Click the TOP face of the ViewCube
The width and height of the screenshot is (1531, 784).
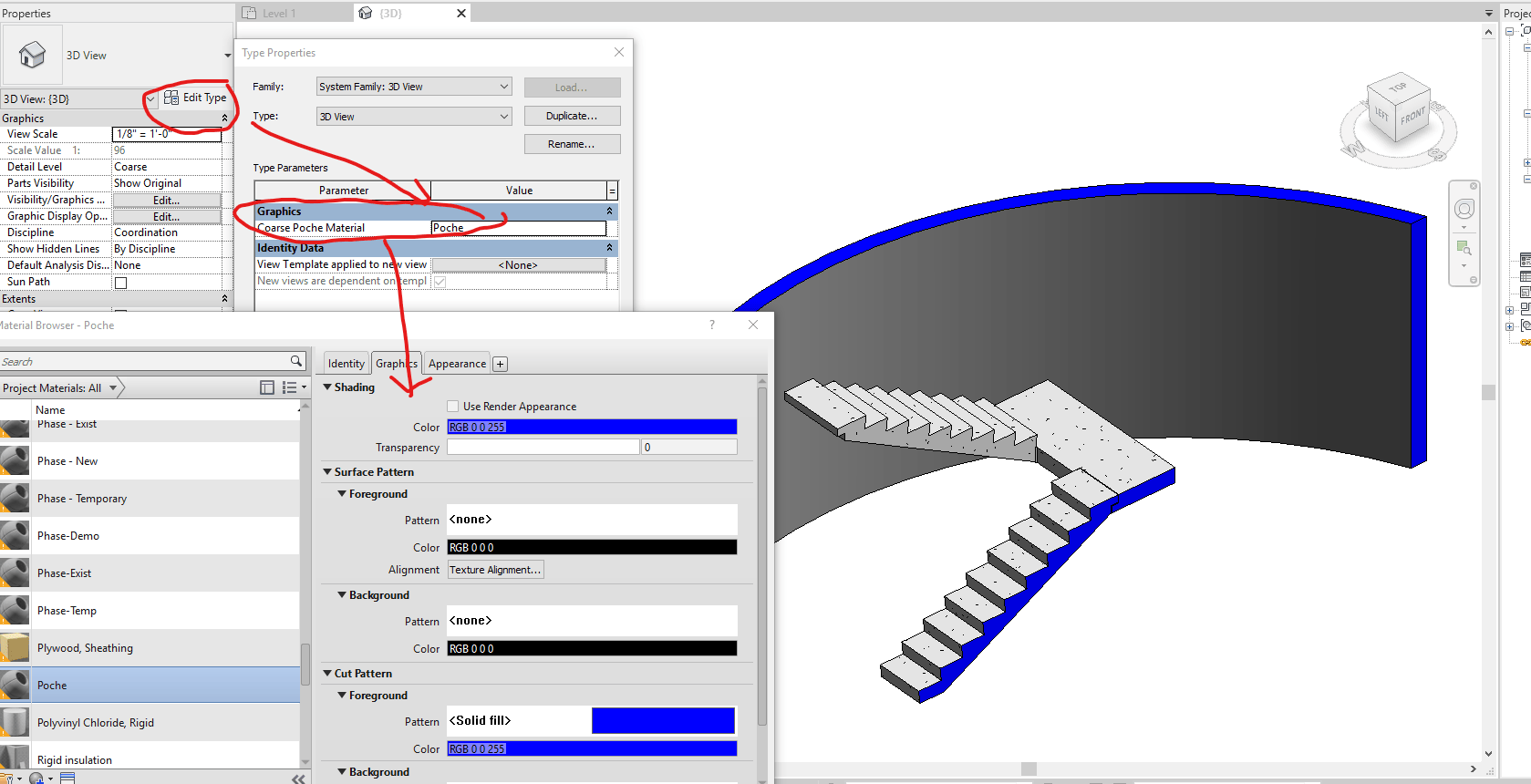[x=1398, y=88]
